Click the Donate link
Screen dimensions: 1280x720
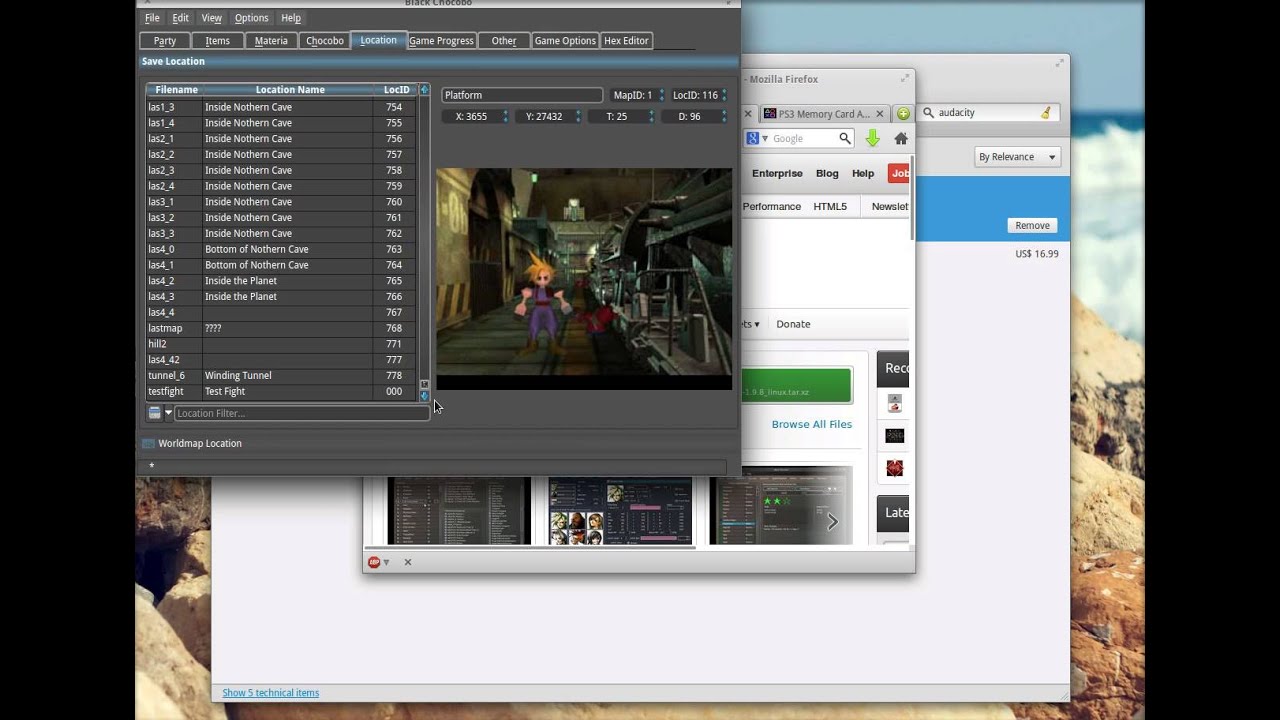click(x=793, y=324)
